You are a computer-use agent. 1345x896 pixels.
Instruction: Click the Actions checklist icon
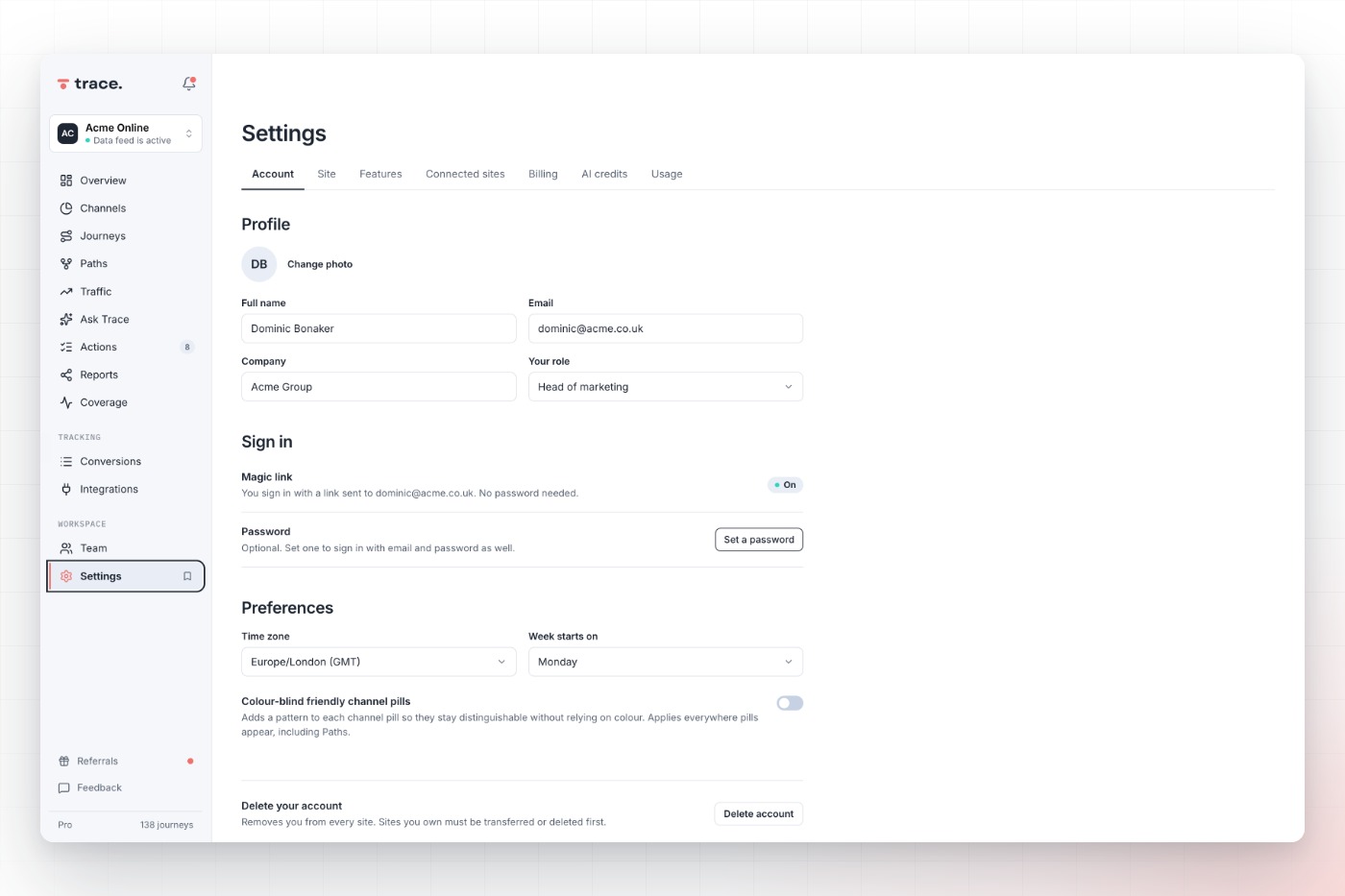tap(66, 348)
